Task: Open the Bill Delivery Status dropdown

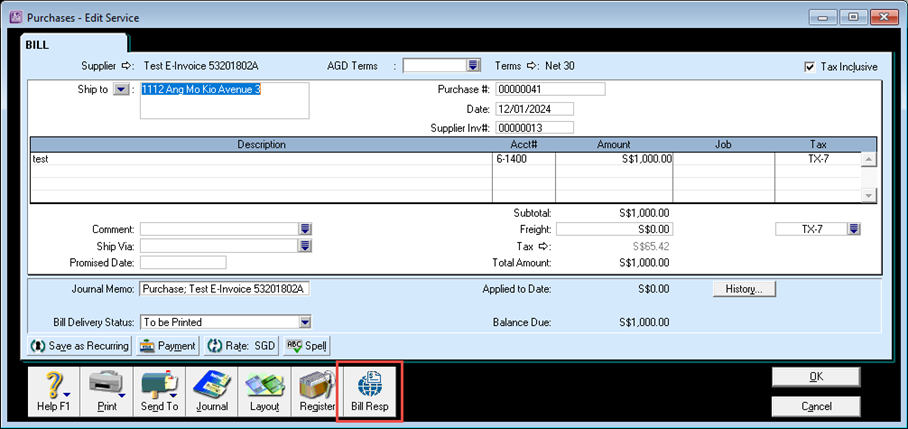Action: click(305, 322)
